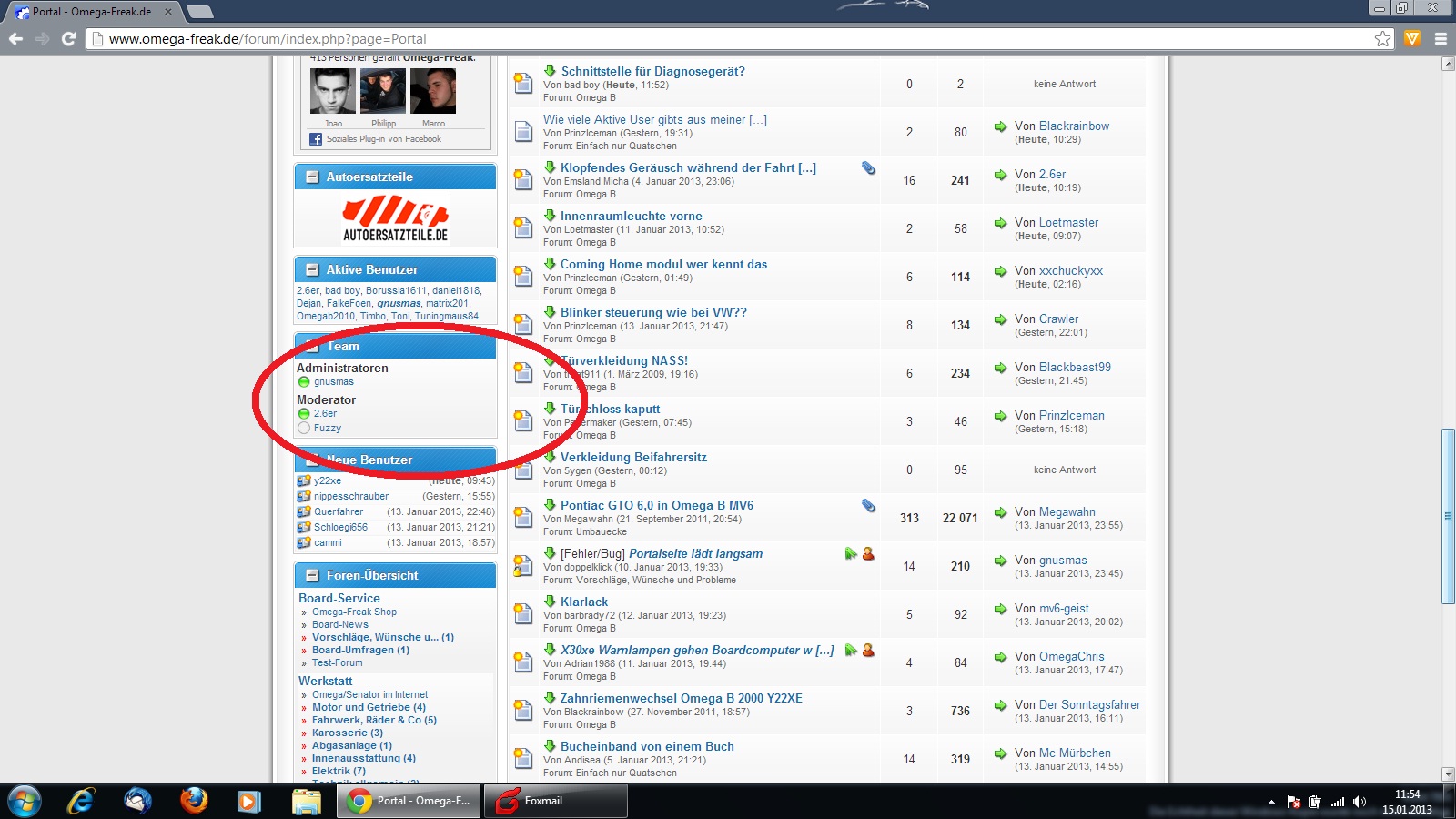
Task: Collapse the Foren-Übersicht box
Action: [x=312, y=576]
